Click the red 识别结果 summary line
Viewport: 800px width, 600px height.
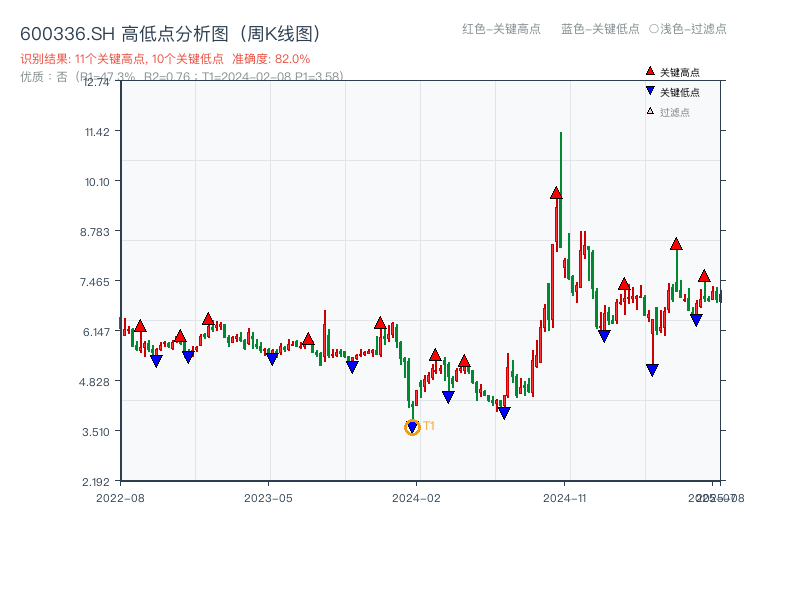coord(165,59)
